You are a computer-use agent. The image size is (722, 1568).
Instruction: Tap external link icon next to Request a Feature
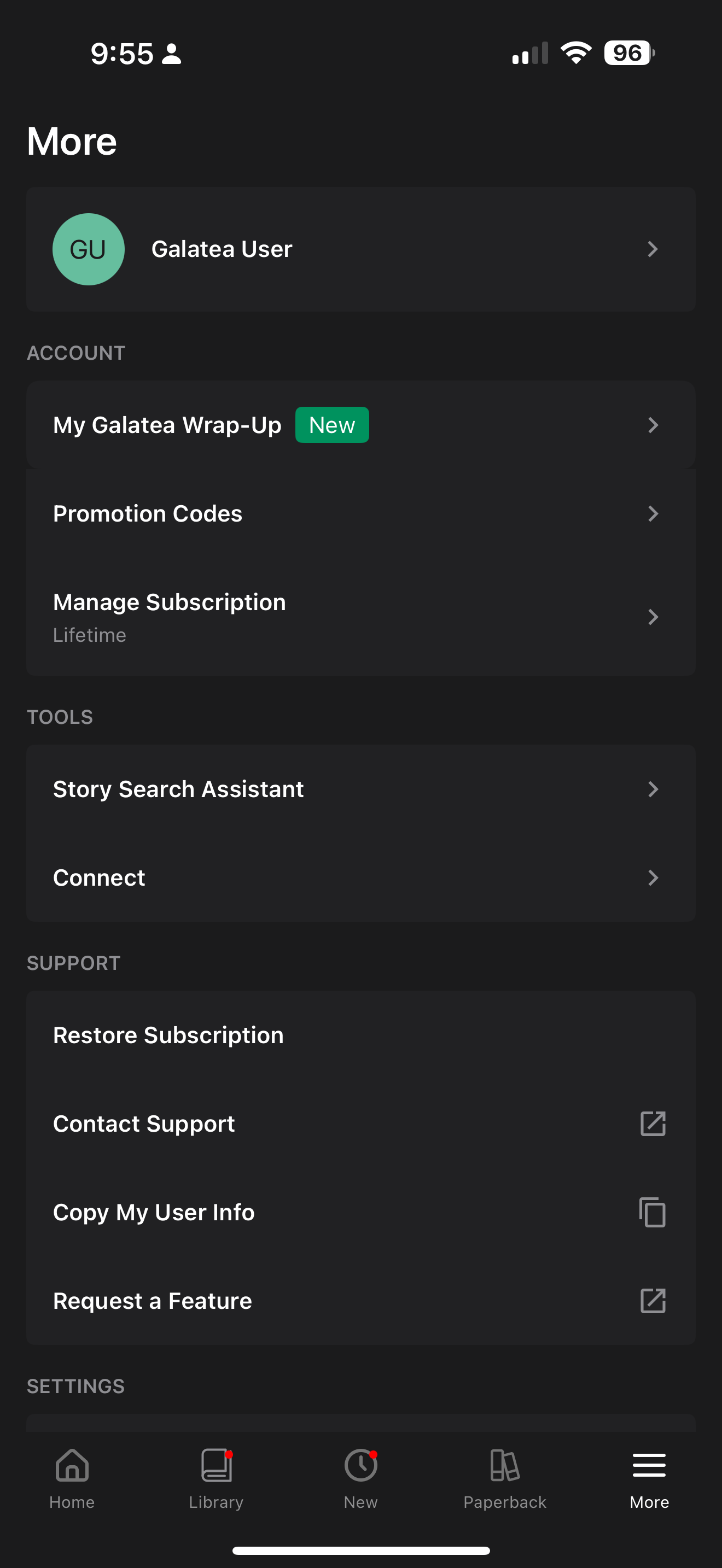click(653, 1301)
